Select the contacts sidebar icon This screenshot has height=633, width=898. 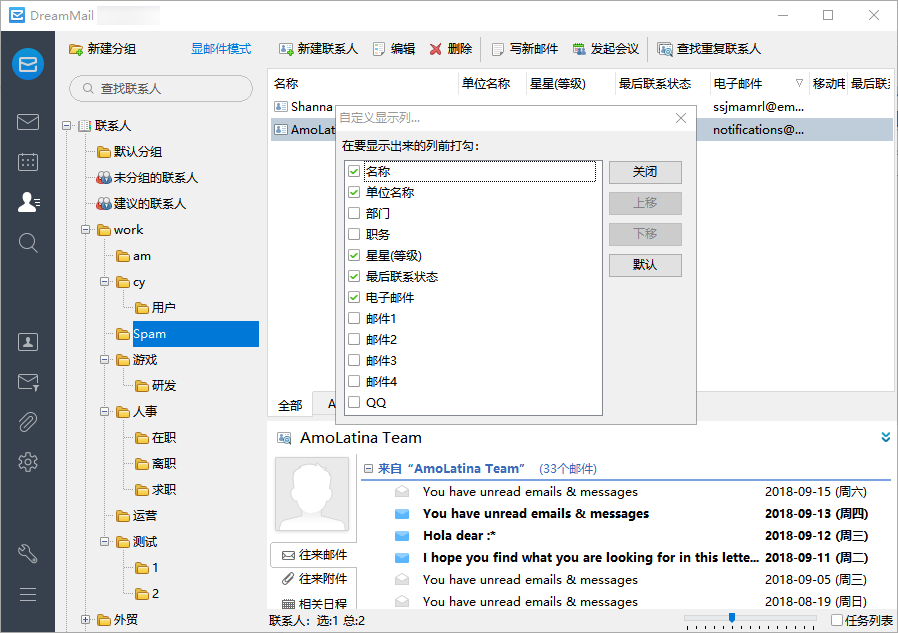click(27, 202)
